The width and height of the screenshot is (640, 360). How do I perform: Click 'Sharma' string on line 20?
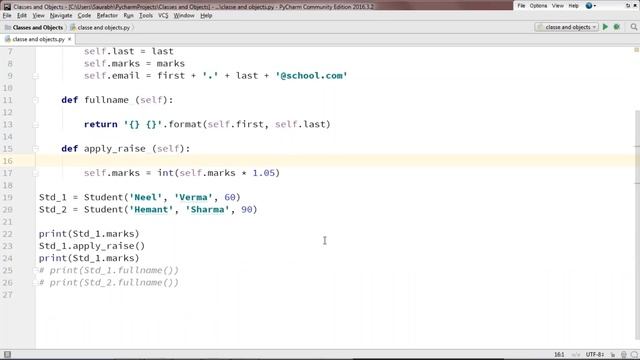[x=207, y=209]
